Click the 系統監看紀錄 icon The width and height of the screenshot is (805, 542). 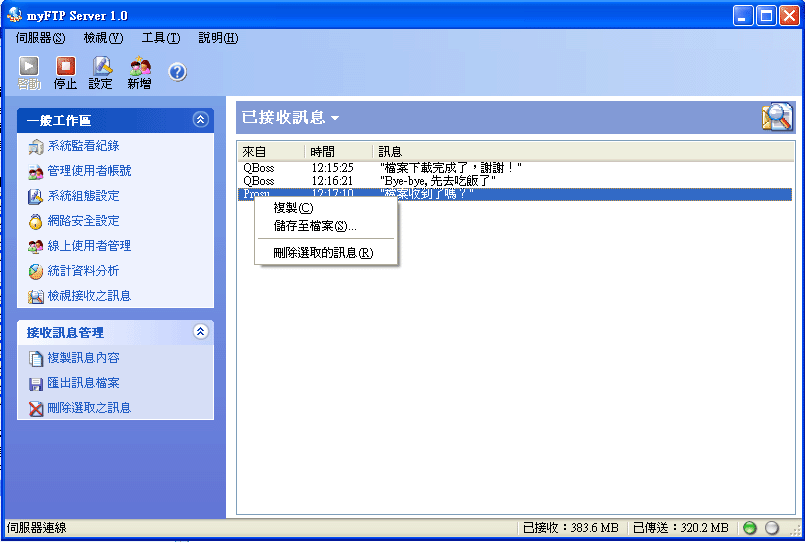tap(35, 147)
